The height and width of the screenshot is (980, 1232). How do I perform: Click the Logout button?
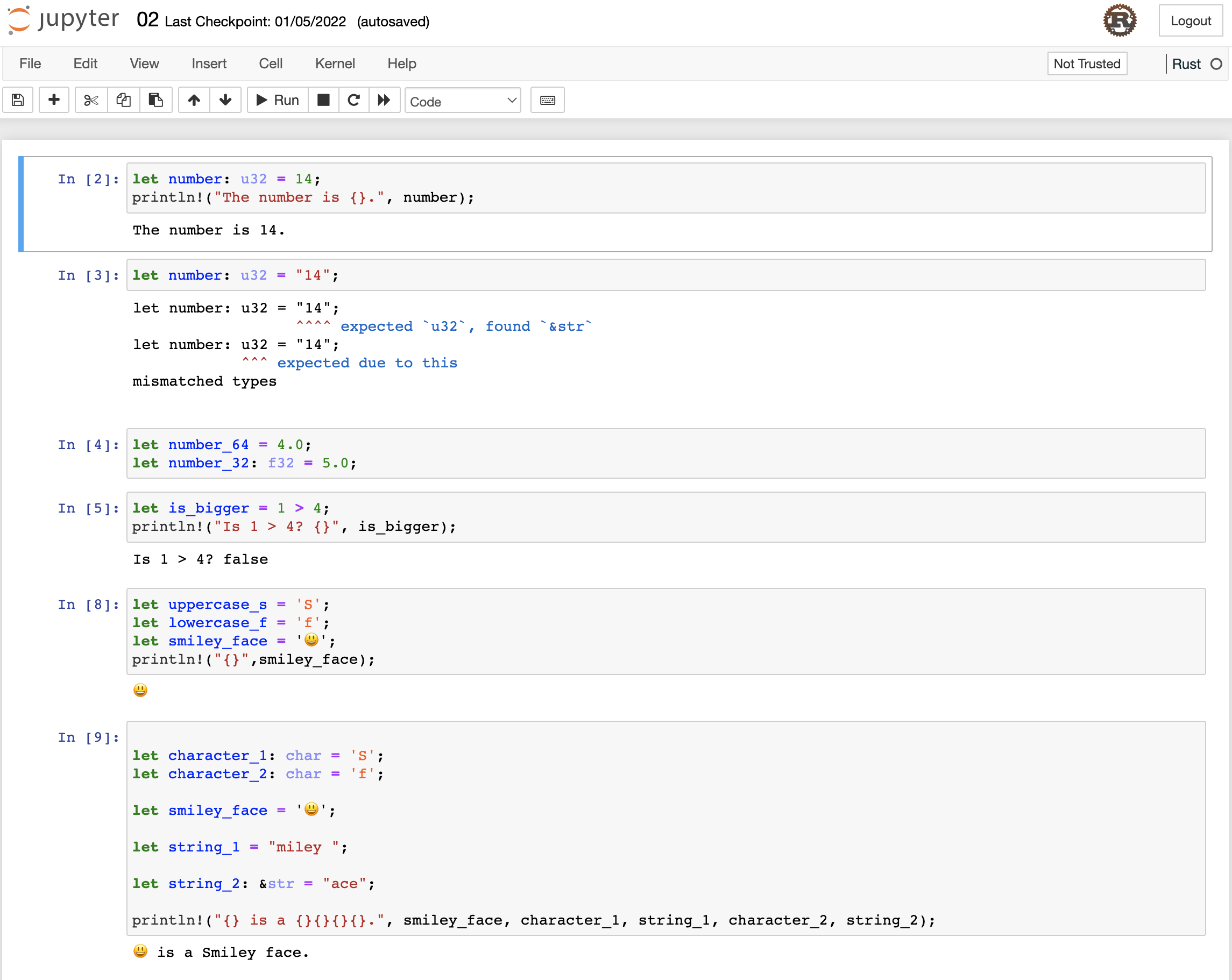pos(1190,20)
